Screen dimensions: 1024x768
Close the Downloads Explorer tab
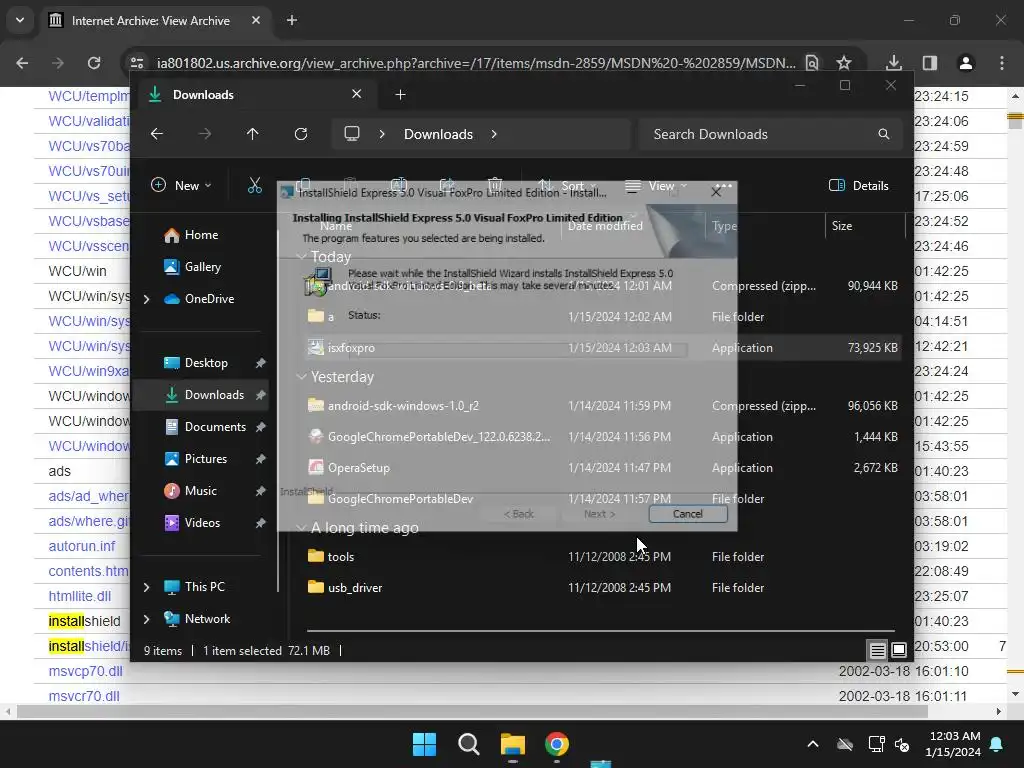pos(357,94)
